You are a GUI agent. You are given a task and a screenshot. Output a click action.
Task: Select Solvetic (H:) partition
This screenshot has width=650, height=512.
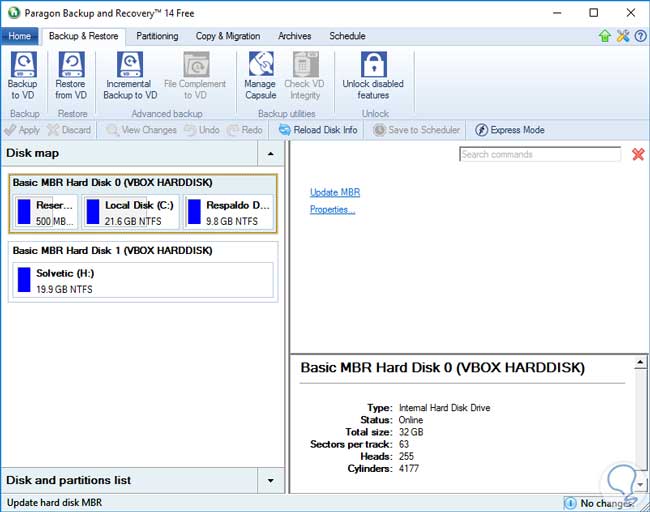coord(143,280)
